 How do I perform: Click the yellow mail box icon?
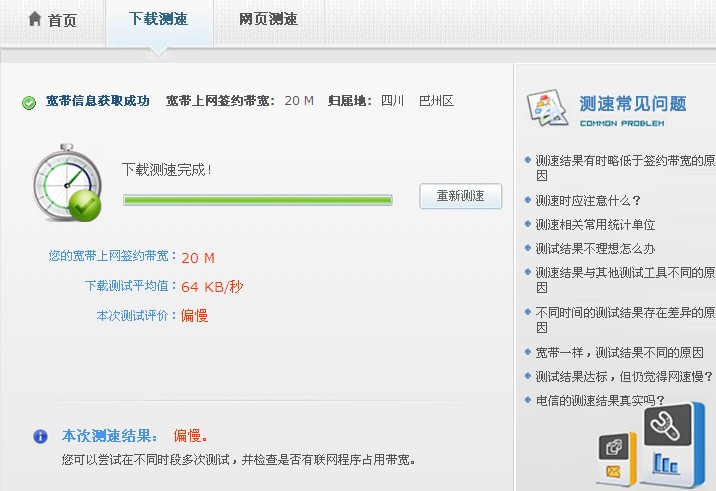pos(616,458)
